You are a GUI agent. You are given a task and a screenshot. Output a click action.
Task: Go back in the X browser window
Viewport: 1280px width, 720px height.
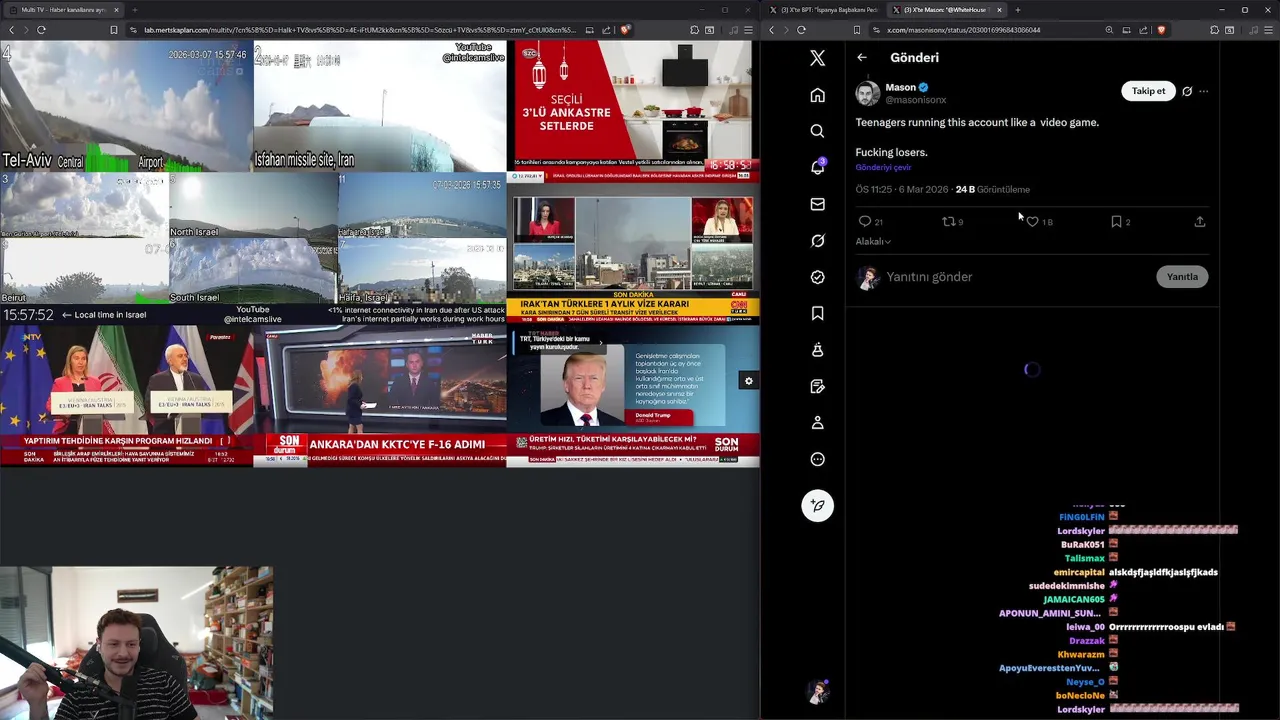(771, 30)
